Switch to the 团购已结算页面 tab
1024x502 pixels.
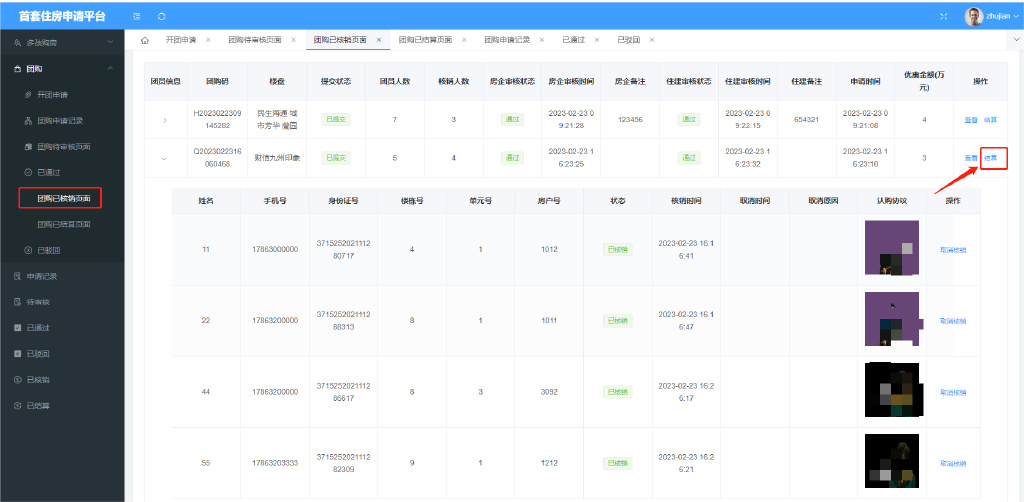click(425, 40)
